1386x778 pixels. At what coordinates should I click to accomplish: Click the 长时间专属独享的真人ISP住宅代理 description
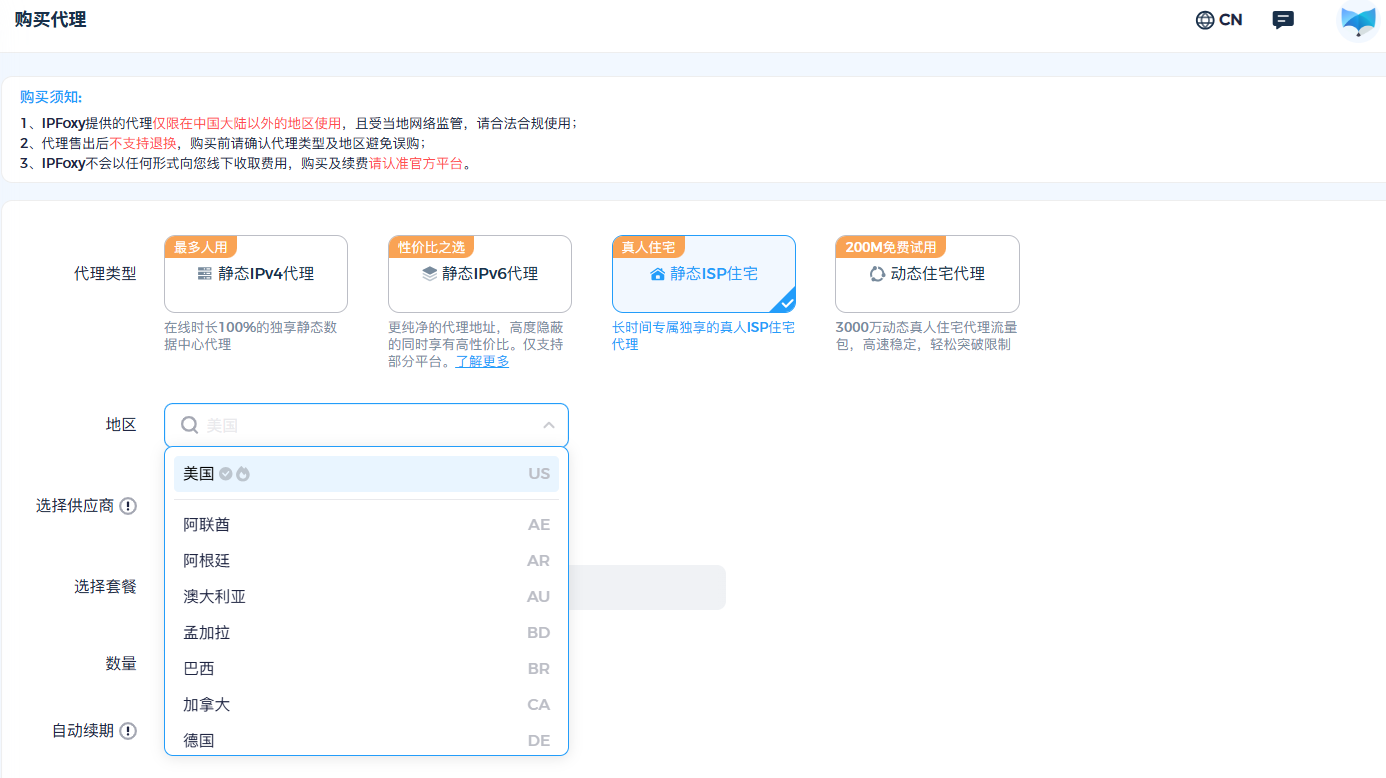click(703, 336)
